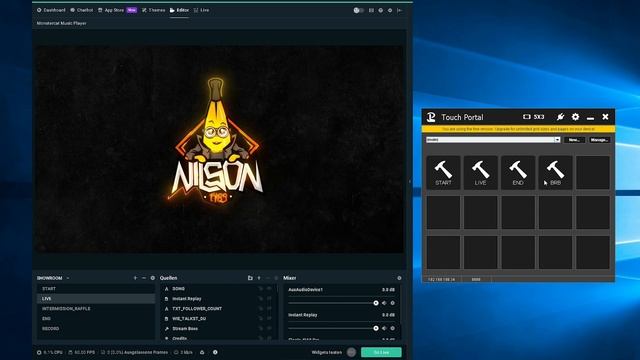Toggle visibility of TXT_FOLLOWER_COUNT source
This screenshot has width=640, height=360.
tap(269, 309)
